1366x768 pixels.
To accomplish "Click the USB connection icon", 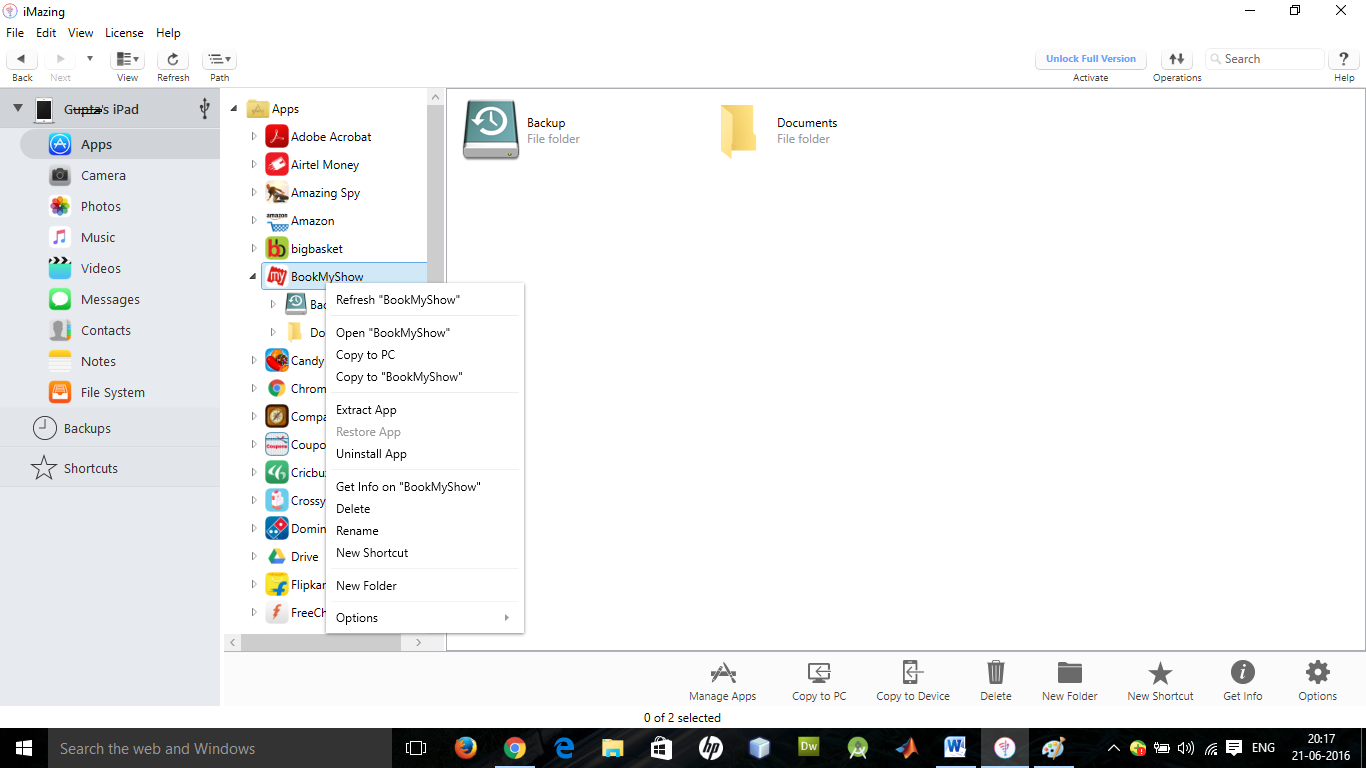I will [205, 108].
